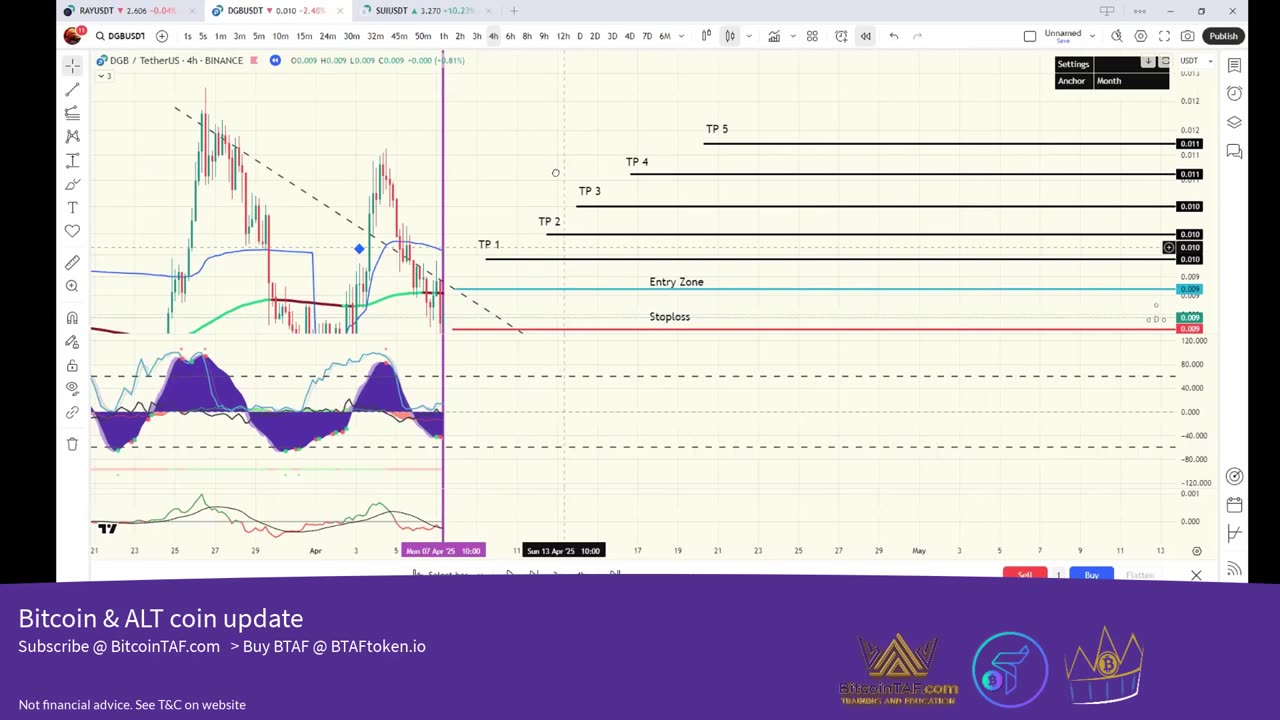Toggle magnet mode
The height and width of the screenshot is (720, 1280).
72,318
